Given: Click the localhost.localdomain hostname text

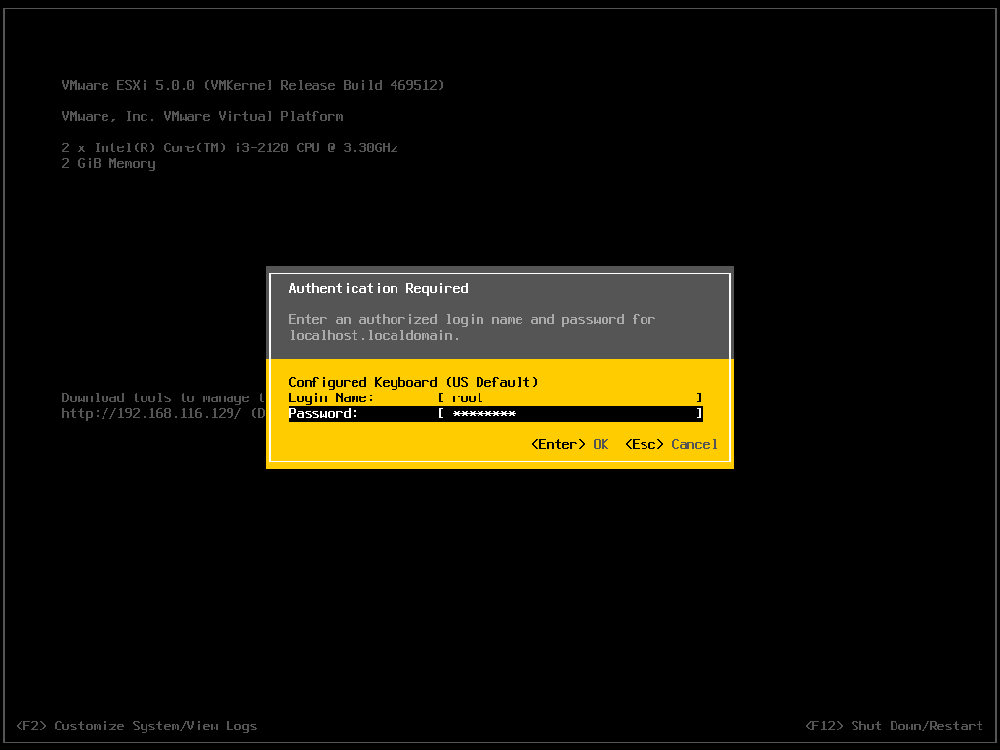Looking at the screenshot, I should [374, 335].
